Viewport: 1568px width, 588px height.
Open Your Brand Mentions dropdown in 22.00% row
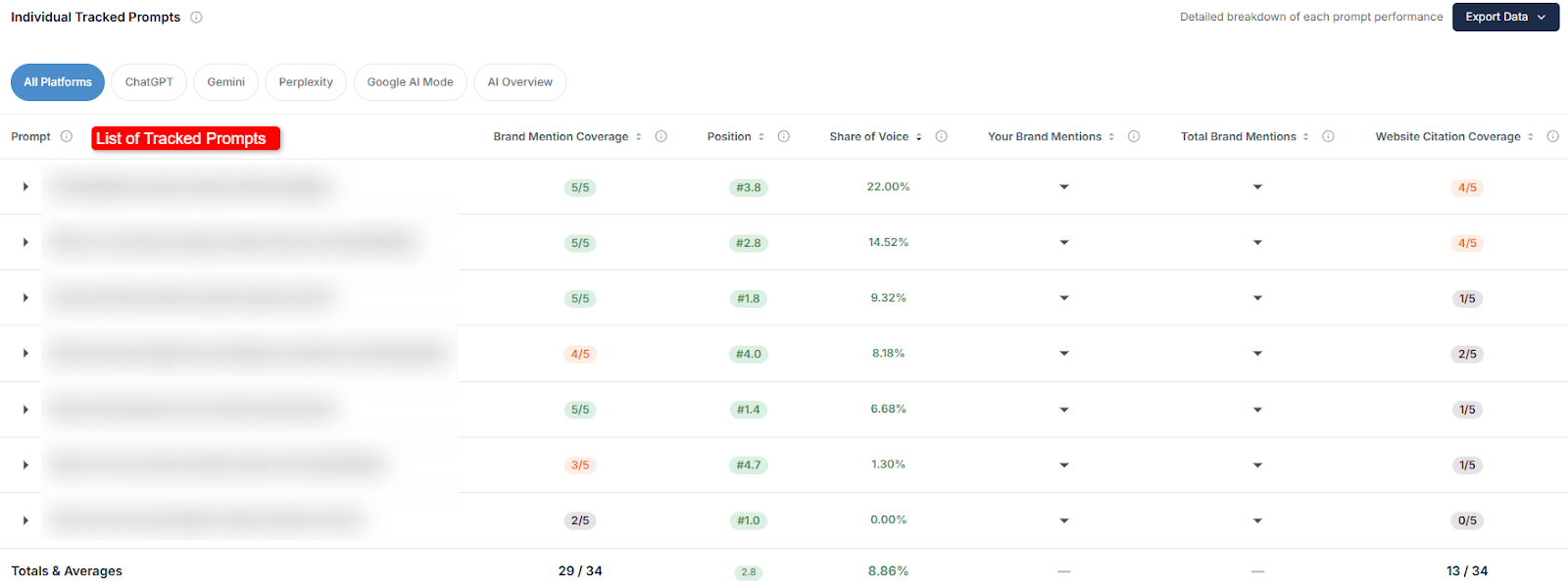1063,187
